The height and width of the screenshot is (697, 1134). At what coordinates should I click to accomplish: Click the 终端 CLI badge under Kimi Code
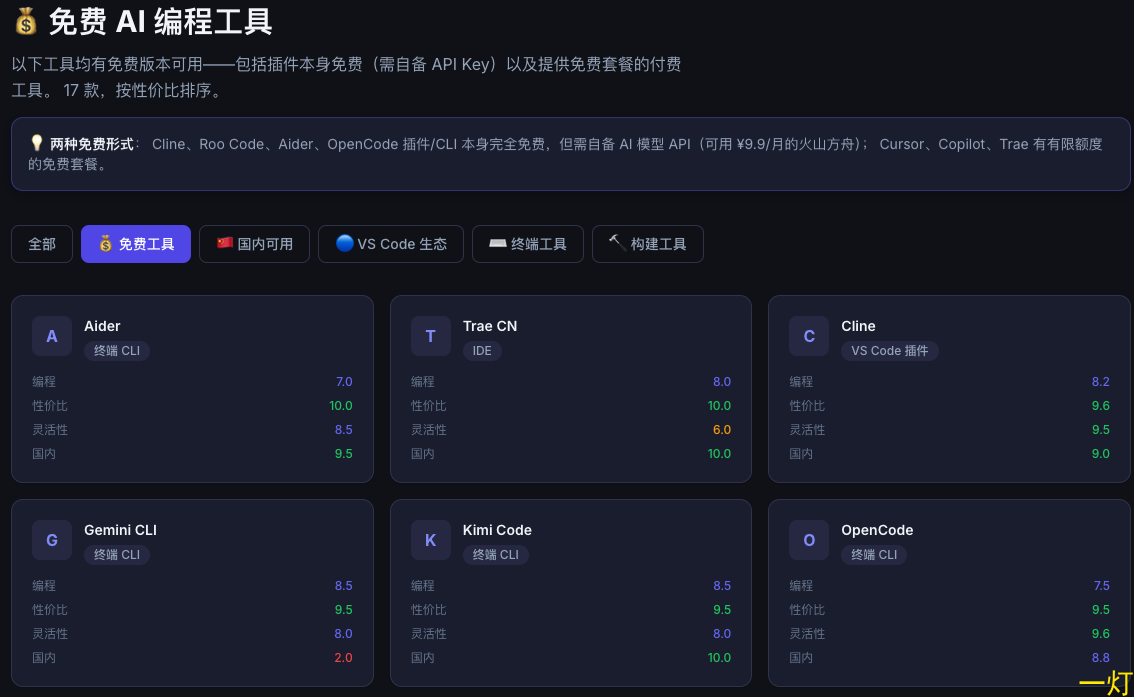point(495,555)
